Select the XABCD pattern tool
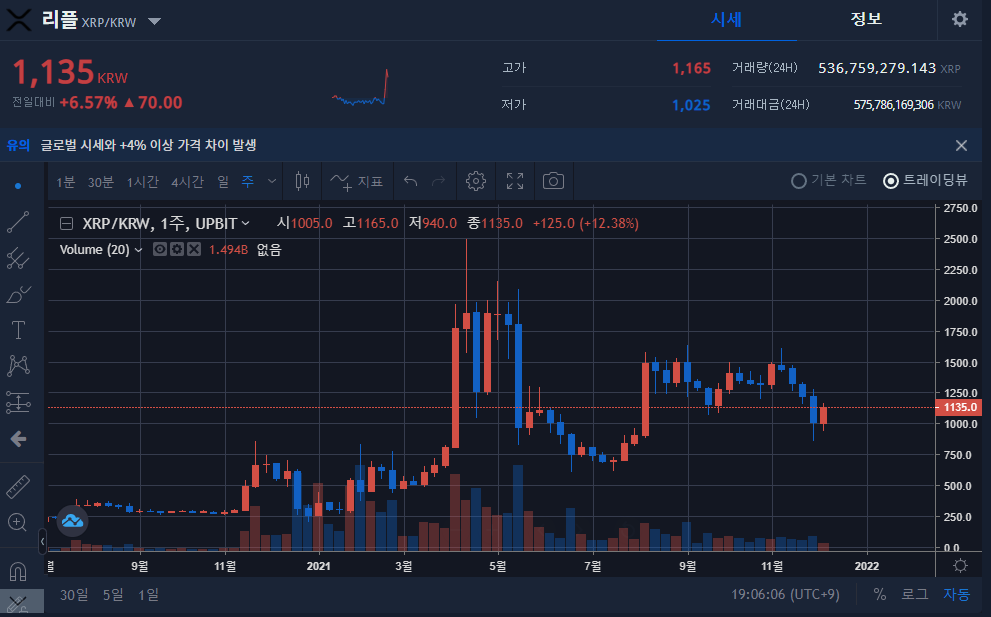This screenshot has width=991, height=617. click(18, 365)
